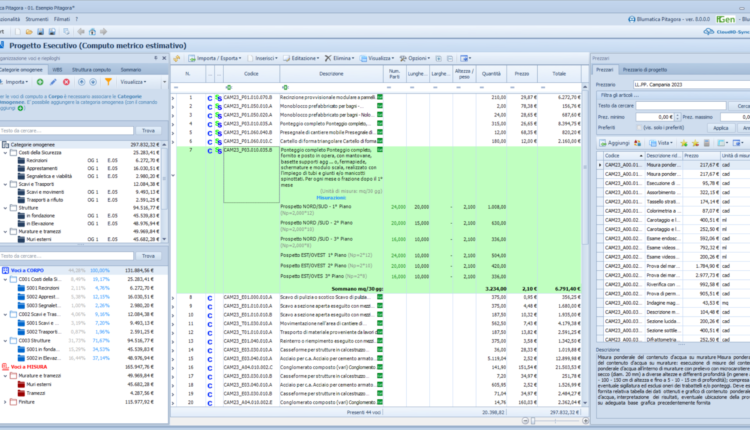This screenshot has width=750, height=430.
Task: Switch to Sommario tab
Action: tap(131, 70)
